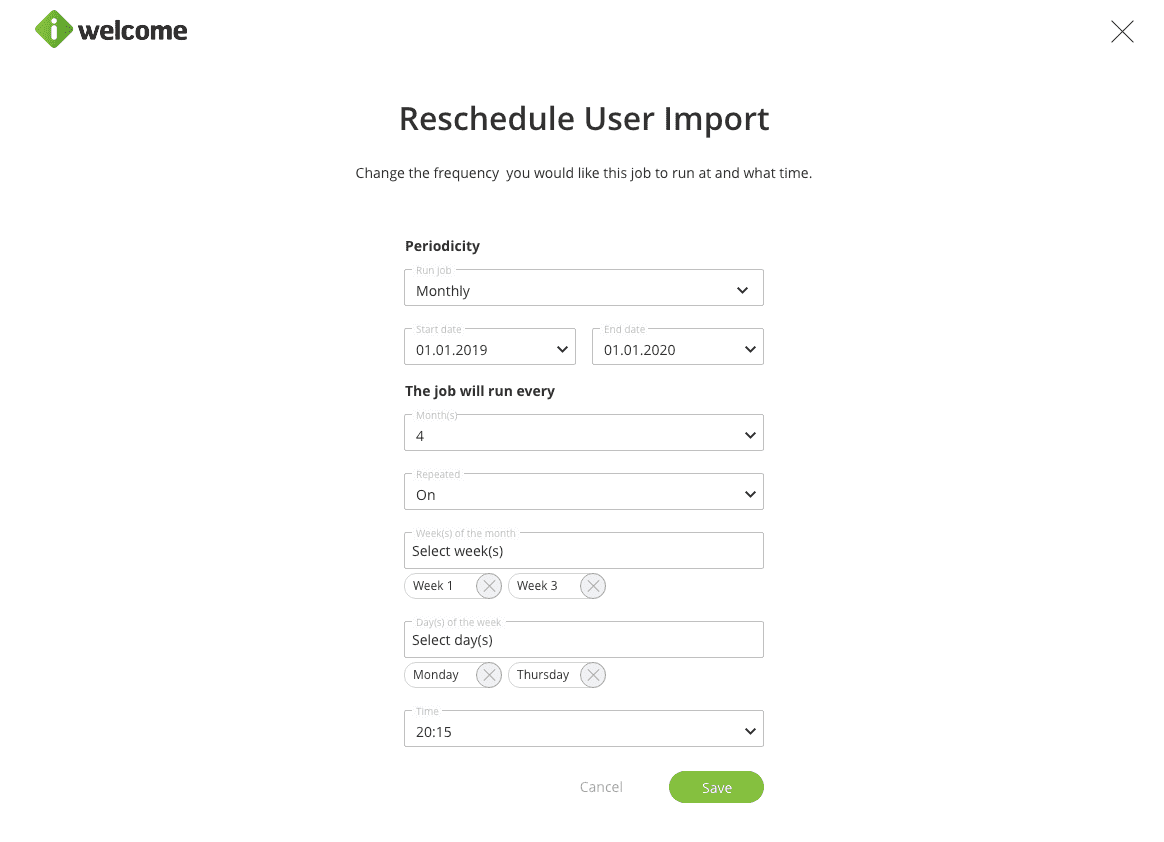The width and height of the screenshot is (1164, 842).
Task: Click the Cancel link
Action: [601, 787]
